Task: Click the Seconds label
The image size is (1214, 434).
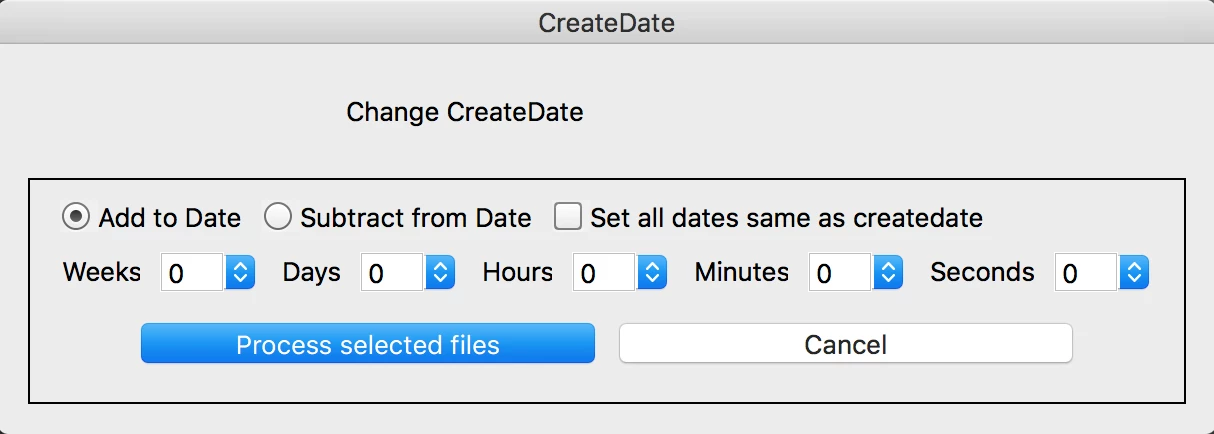Action: [982, 272]
